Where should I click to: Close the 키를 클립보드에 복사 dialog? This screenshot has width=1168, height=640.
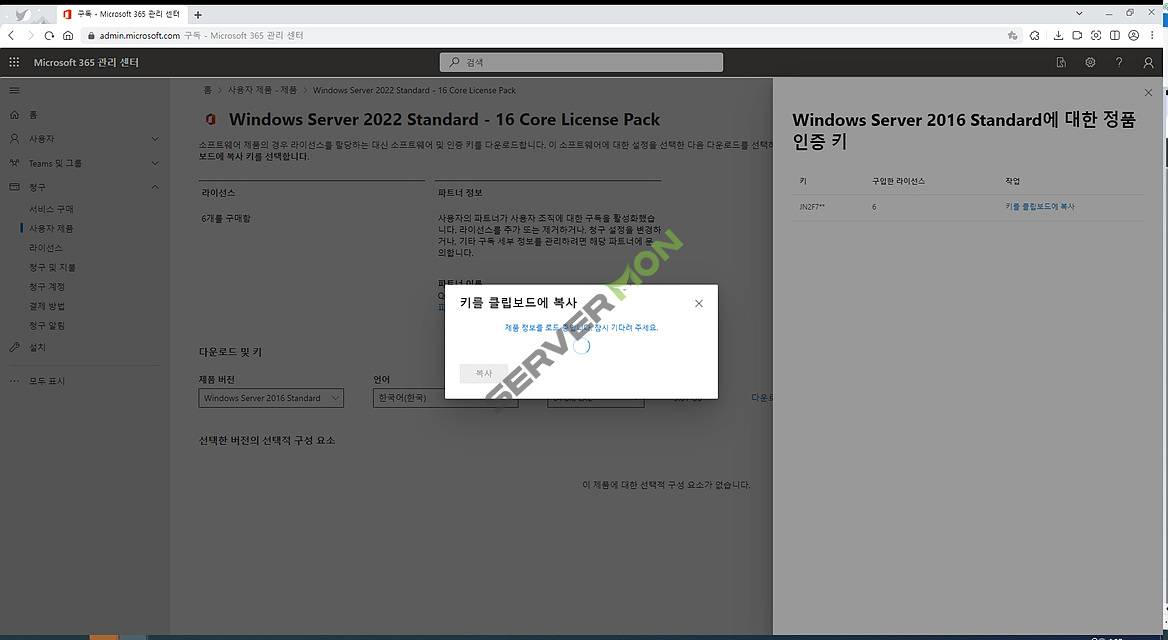tap(698, 303)
